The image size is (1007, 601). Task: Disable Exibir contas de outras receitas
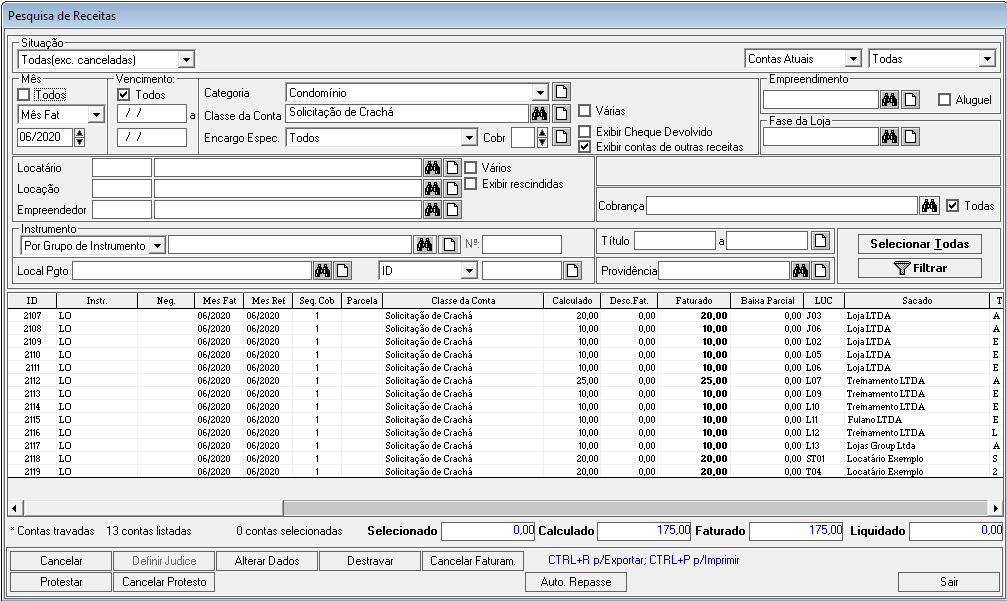coord(584,146)
